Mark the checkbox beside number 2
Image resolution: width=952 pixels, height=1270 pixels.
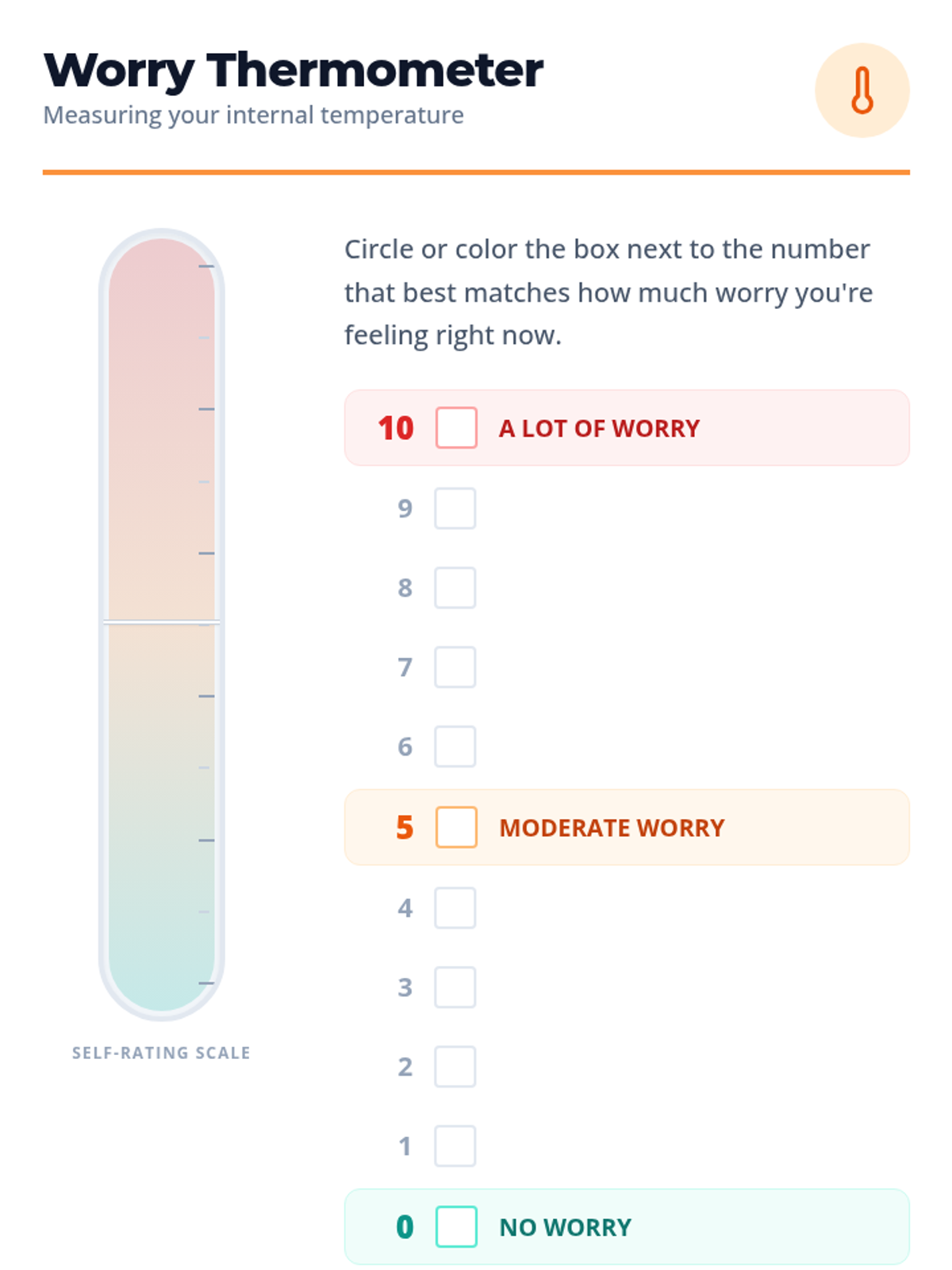click(455, 1067)
